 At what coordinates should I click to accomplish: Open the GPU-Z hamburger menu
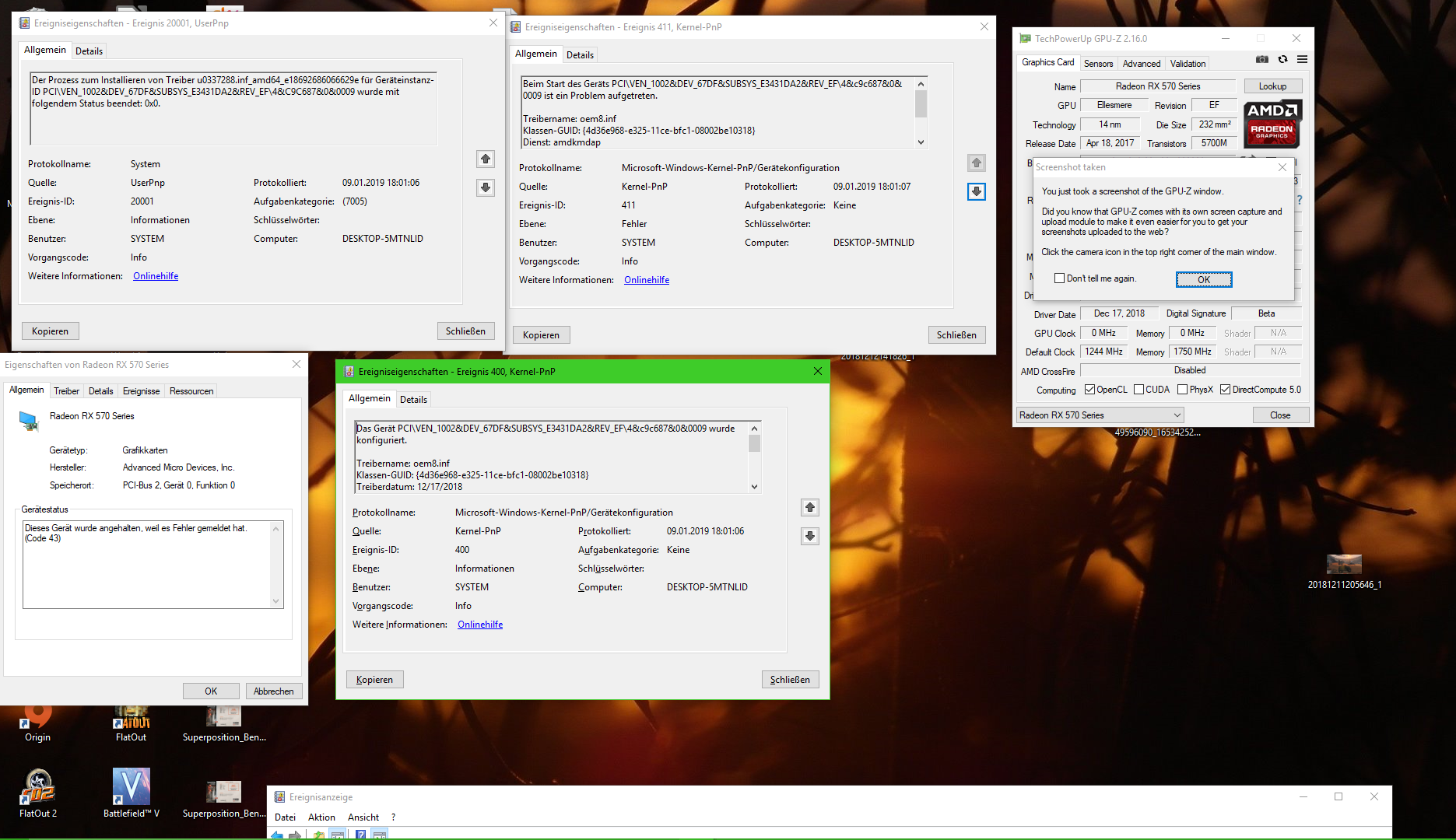pyautogui.click(x=1302, y=60)
